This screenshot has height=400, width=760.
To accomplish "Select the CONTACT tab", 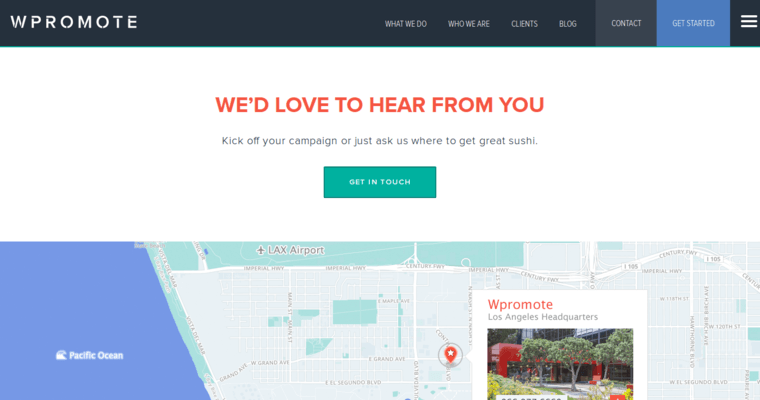I will coord(626,23).
